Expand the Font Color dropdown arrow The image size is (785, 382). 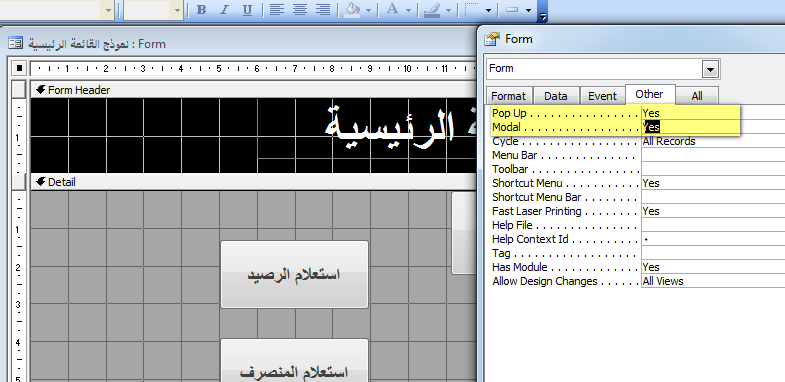pos(408,10)
